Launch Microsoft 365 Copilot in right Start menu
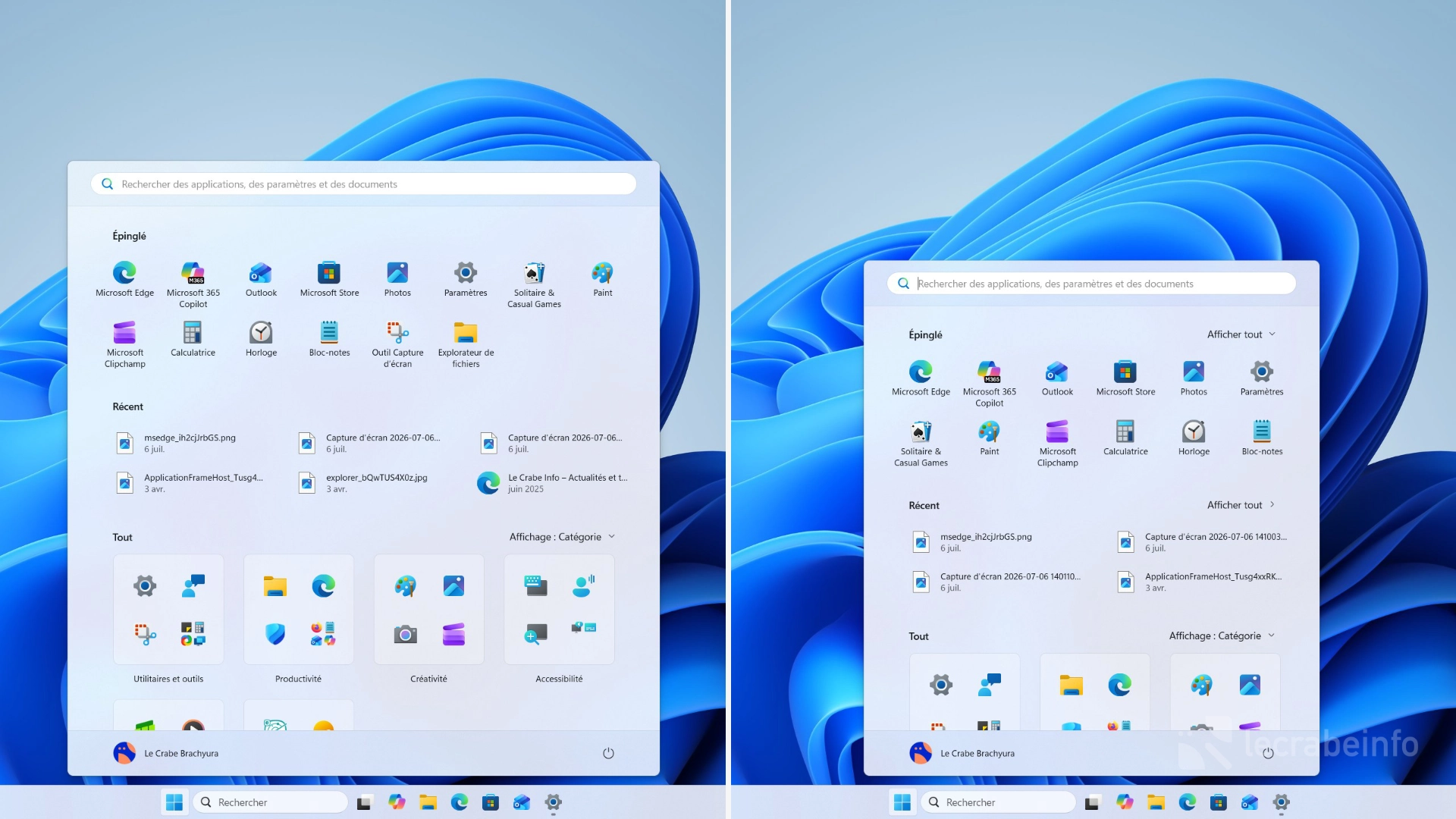Viewport: 1456px width, 819px height. 989,383
